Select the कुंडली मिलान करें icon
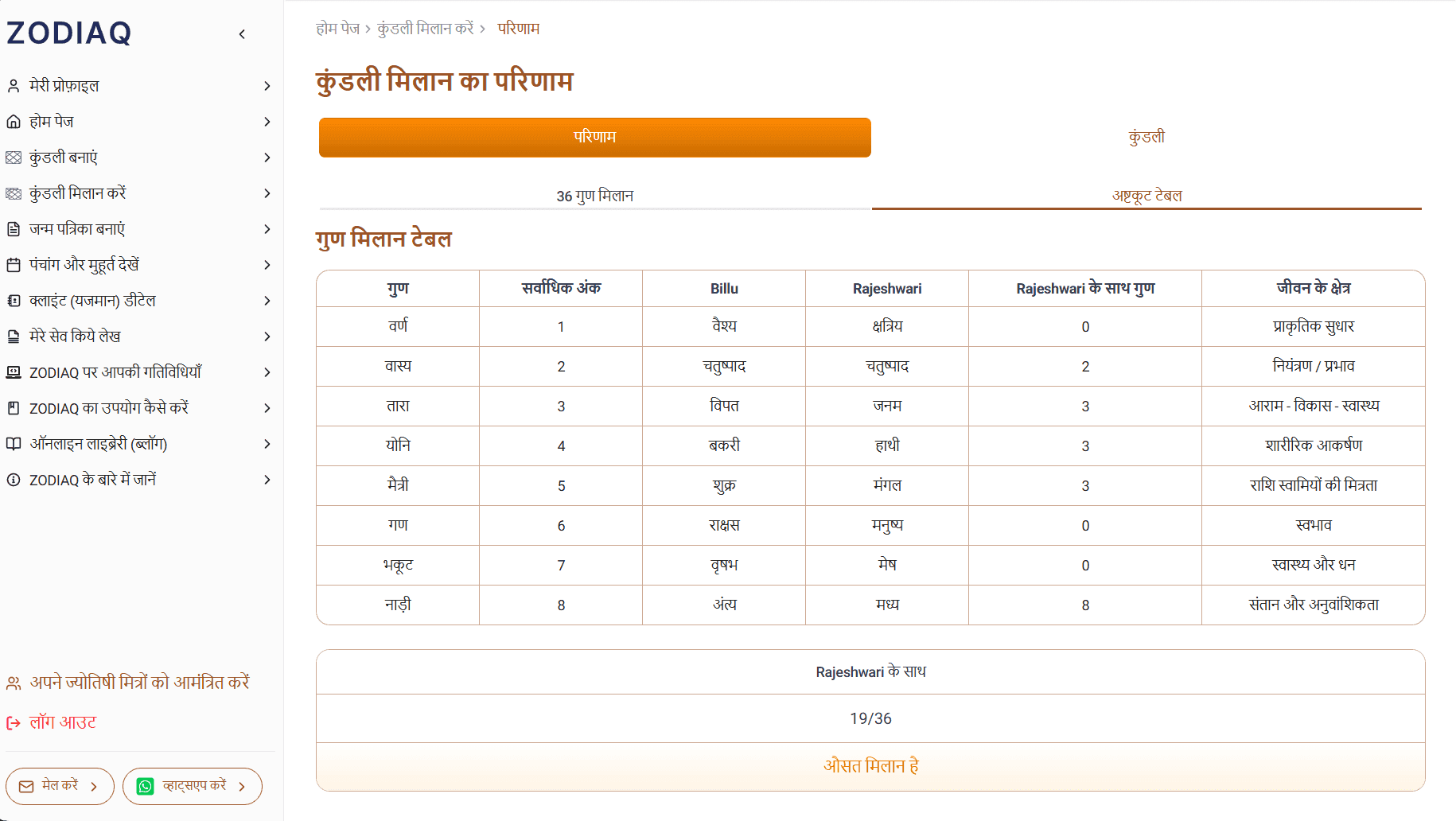Image resolution: width=1456 pixels, height=821 pixels. (13, 193)
